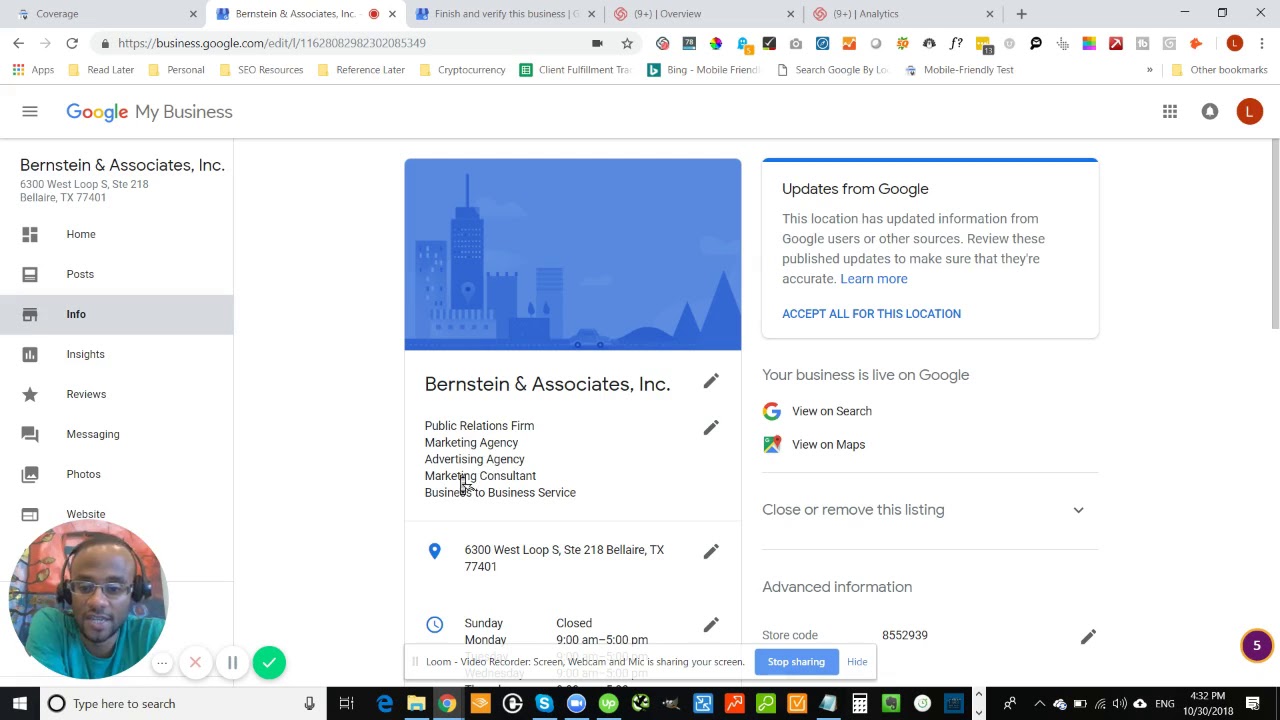The image size is (1280, 720).
Task: Close the Coverage browser tab
Action: [193, 14]
